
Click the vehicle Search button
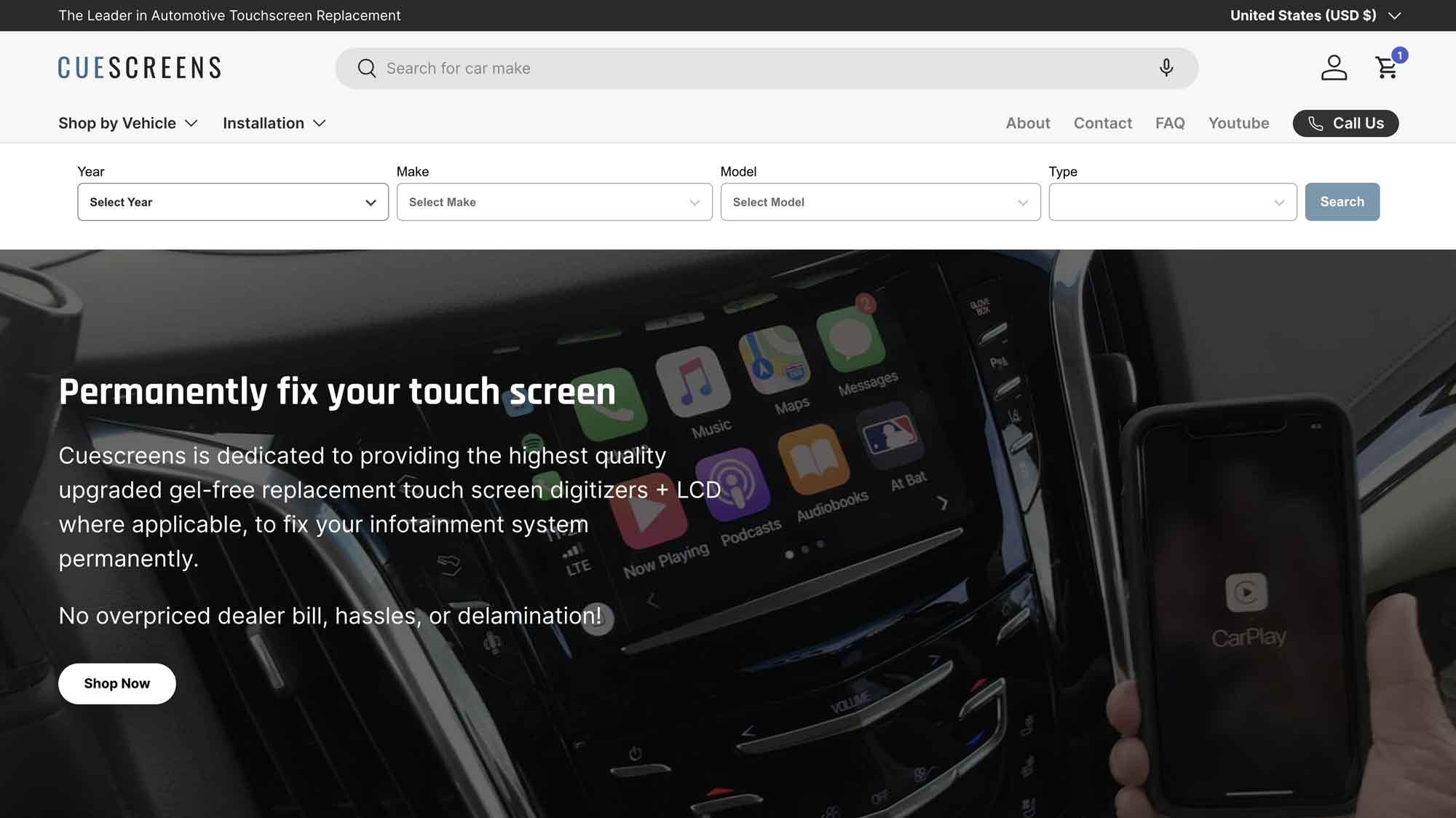click(x=1342, y=202)
